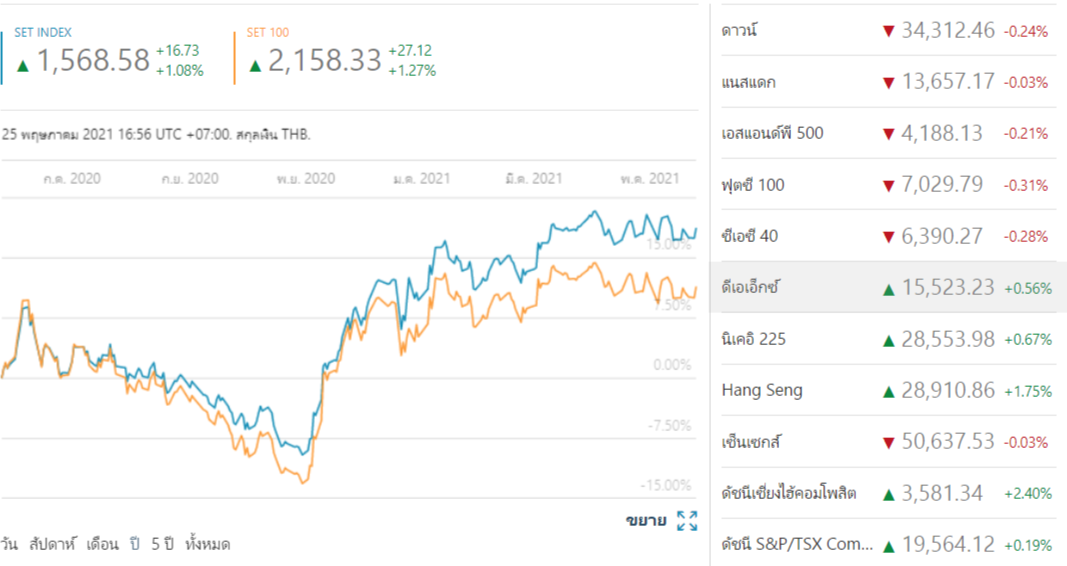Open the เอสแอนด์พี 500 index row

coord(772,133)
